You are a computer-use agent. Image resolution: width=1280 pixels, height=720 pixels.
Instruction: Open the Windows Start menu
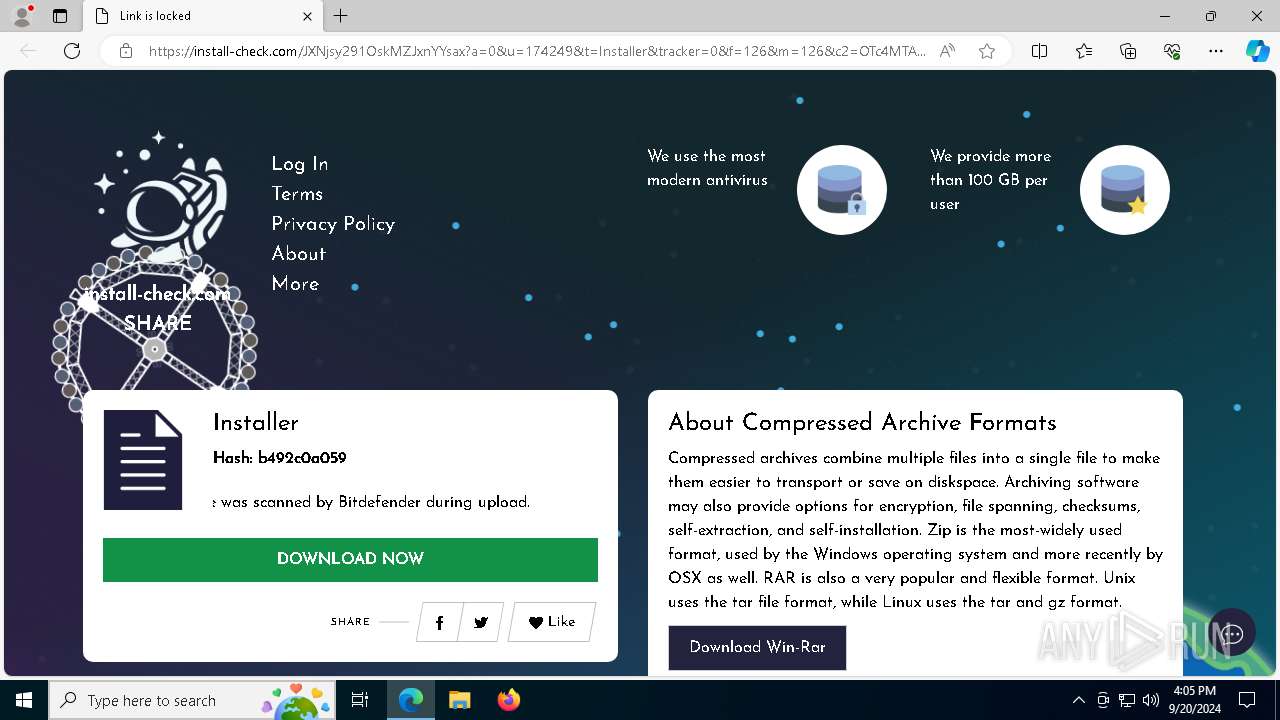tap(24, 700)
